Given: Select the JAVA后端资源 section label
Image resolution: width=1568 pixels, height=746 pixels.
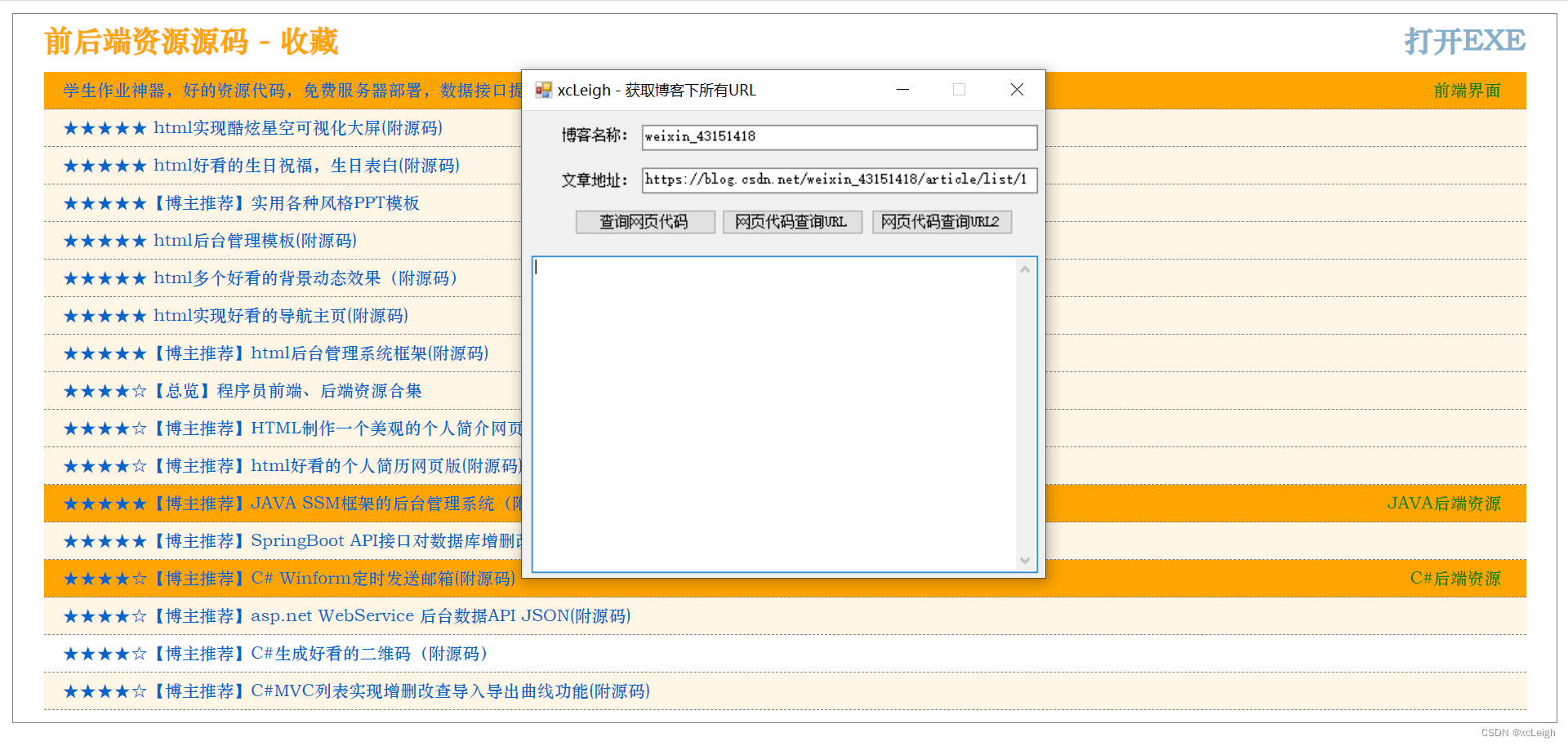Looking at the screenshot, I should tap(1444, 504).
